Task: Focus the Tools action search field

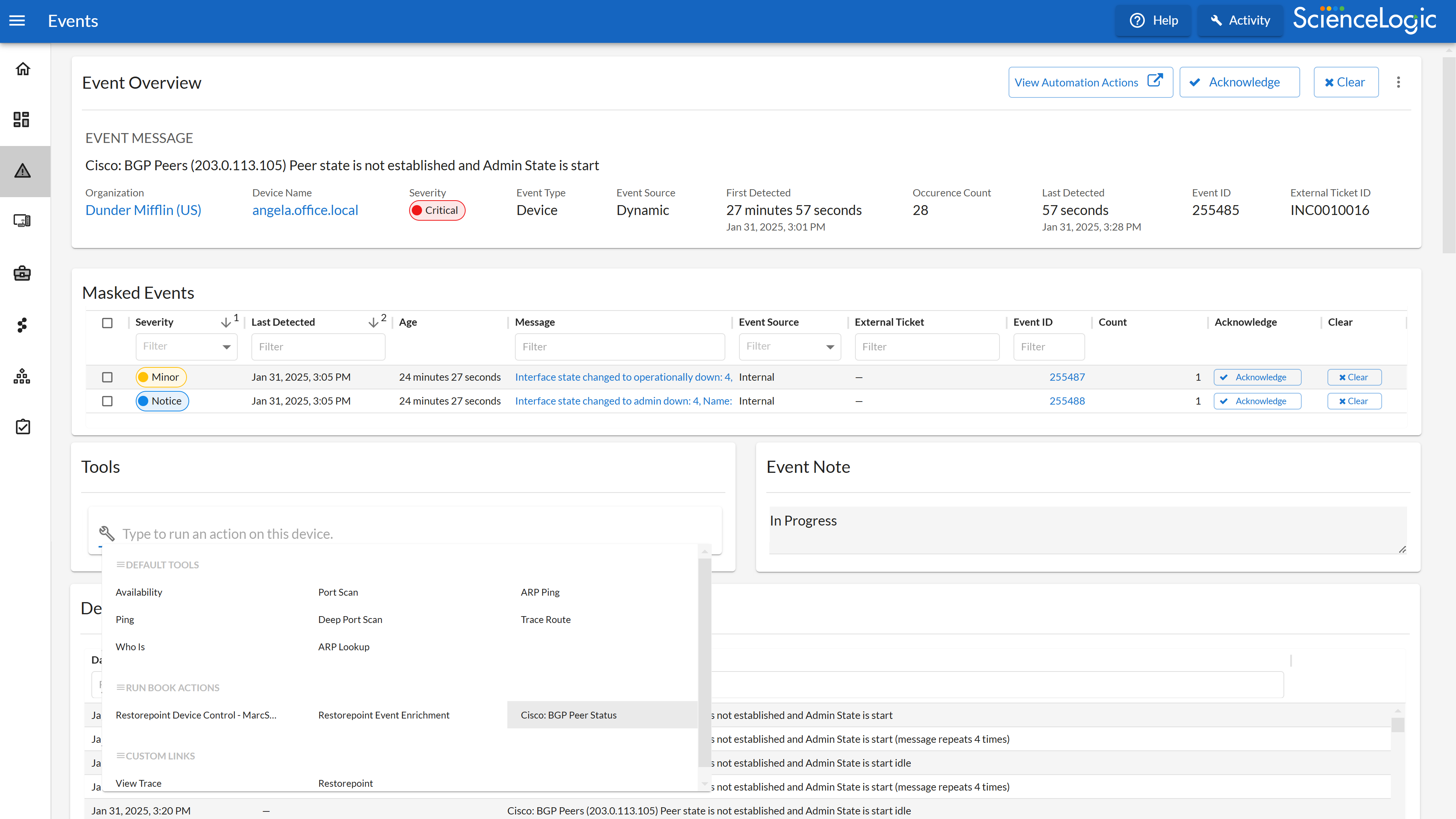Action: (405, 533)
